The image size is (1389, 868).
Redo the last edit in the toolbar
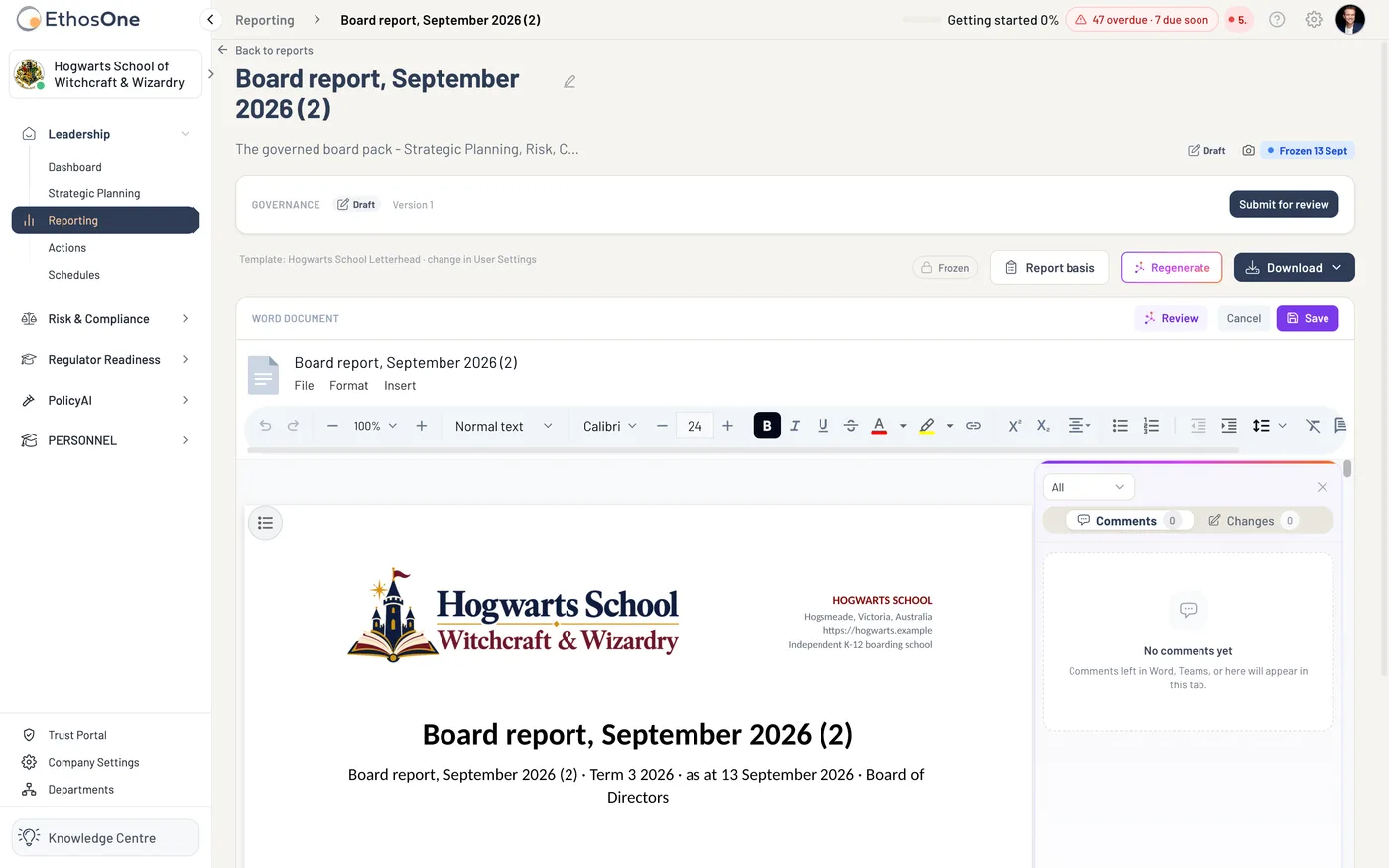point(293,426)
